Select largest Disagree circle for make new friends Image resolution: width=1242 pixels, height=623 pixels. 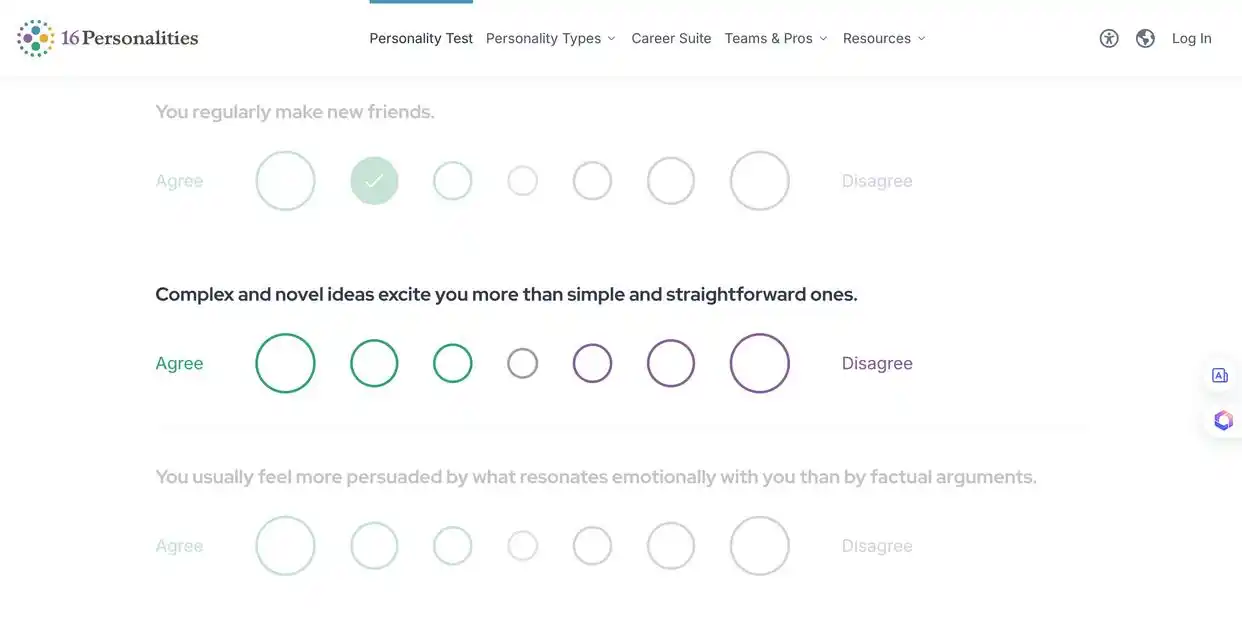[760, 181]
